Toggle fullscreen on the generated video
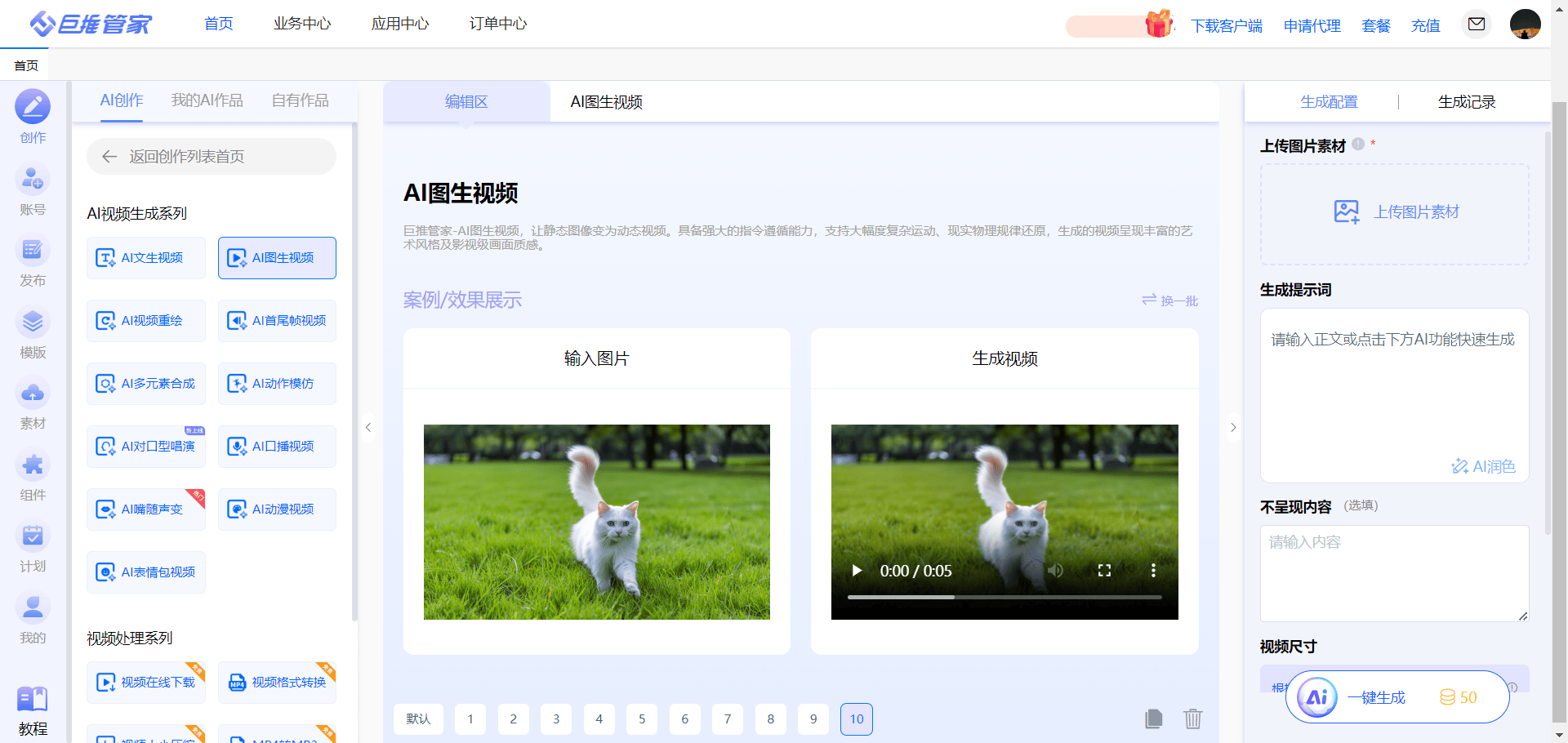Viewport: 1568px width, 743px height. (x=1104, y=571)
